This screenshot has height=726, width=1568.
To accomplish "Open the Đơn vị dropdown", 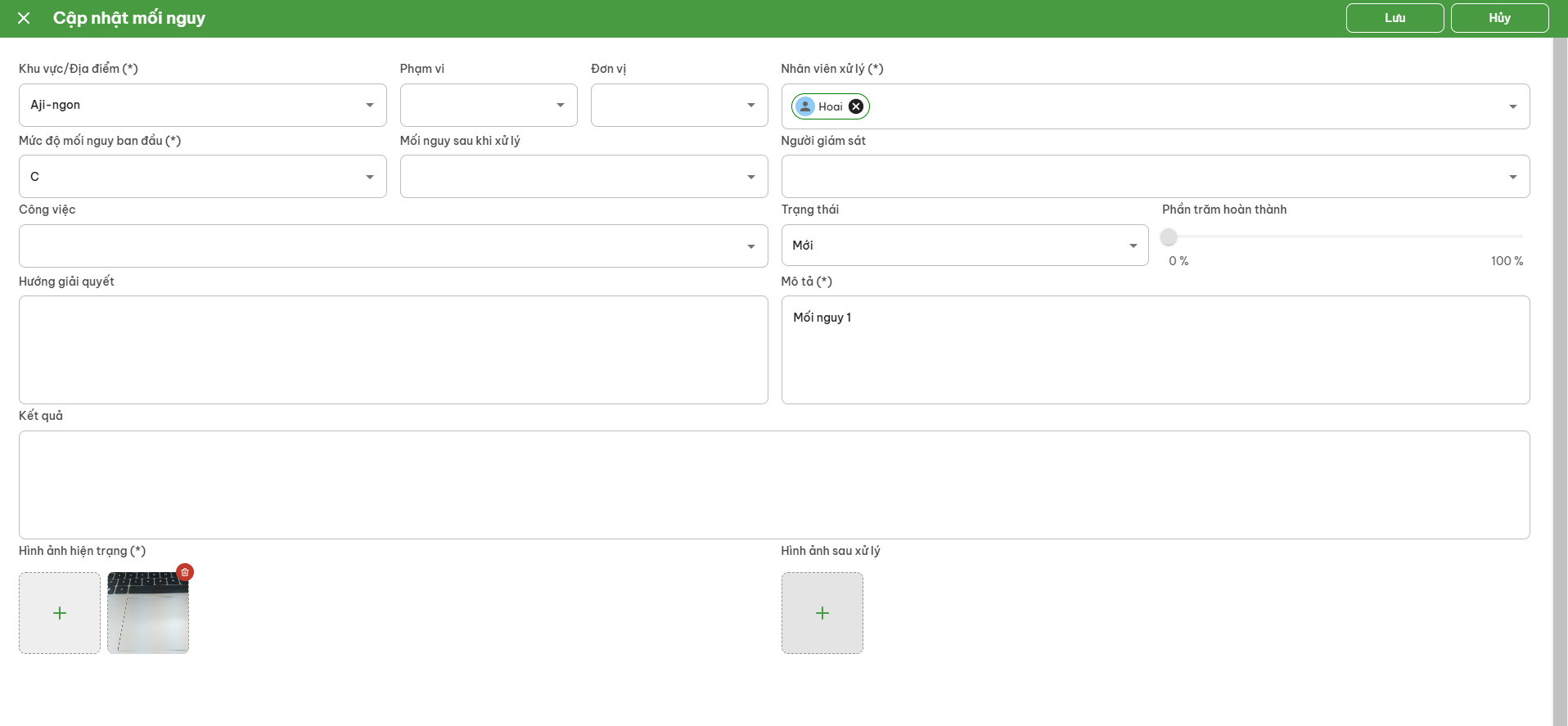I will click(679, 105).
